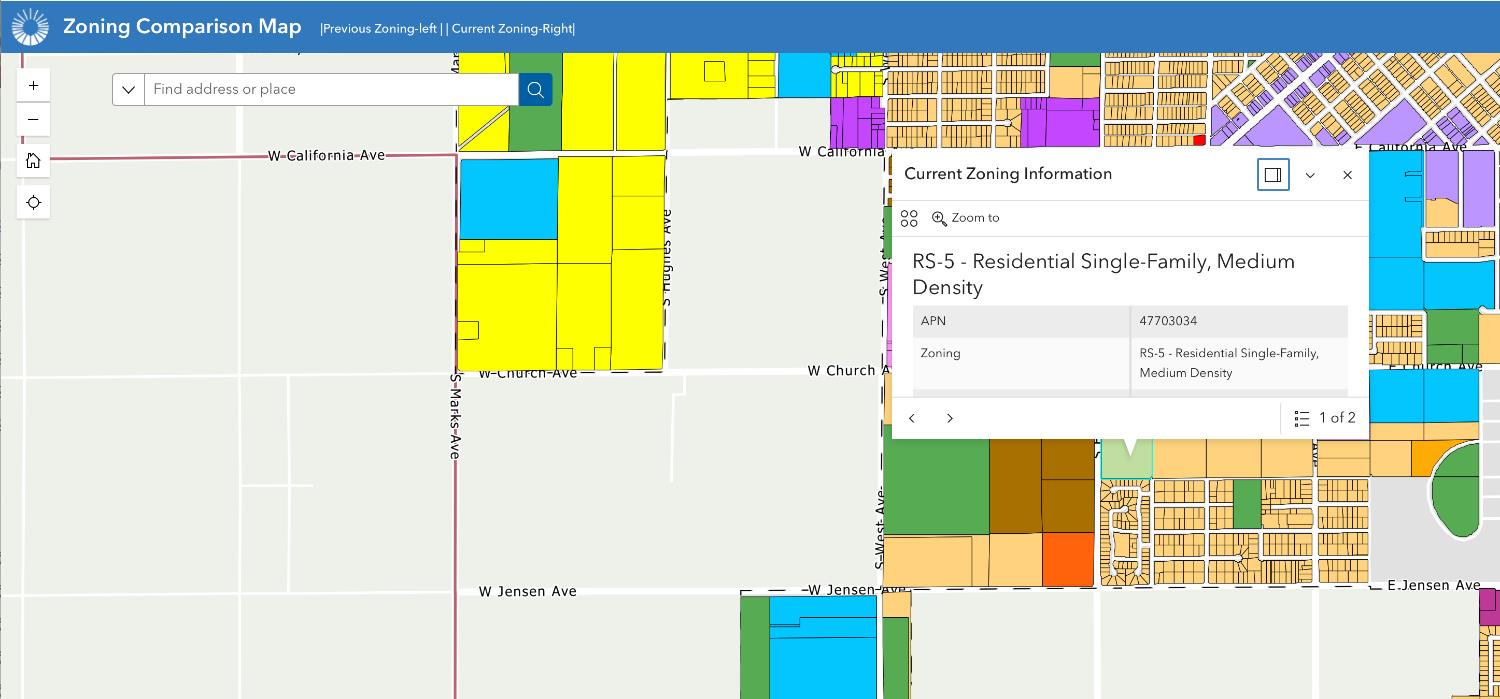The width and height of the screenshot is (1500, 699).
Task: Select the orange-red parcel near Jensen Ave
Action: click(1068, 559)
